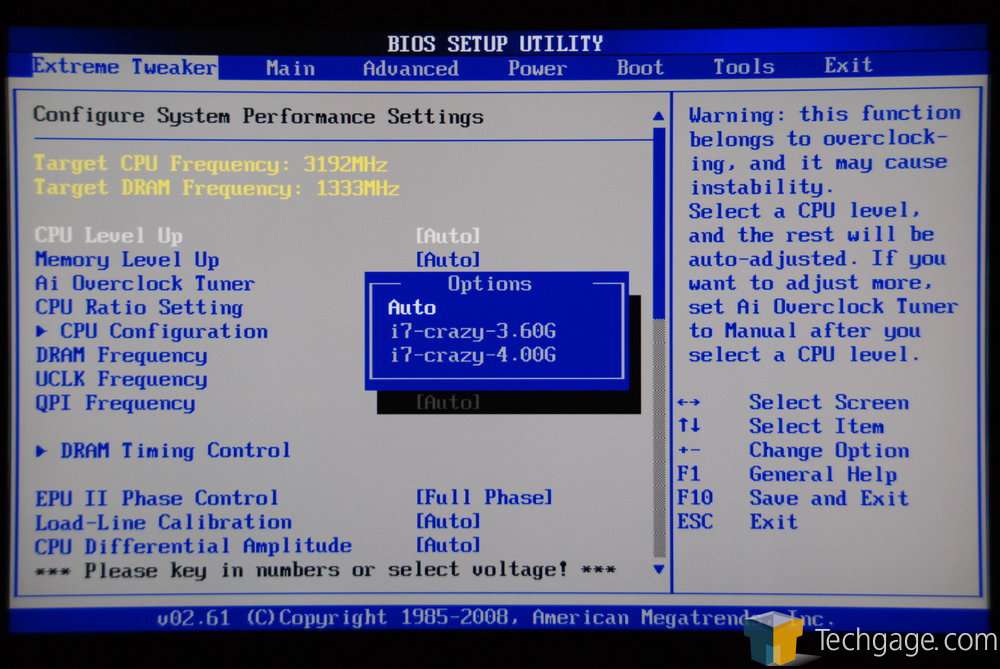The height and width of the screenshot is (669, 1000).
Task: Expand the DRAM Timing Control submenu arrow
Action: coord(41,451)
